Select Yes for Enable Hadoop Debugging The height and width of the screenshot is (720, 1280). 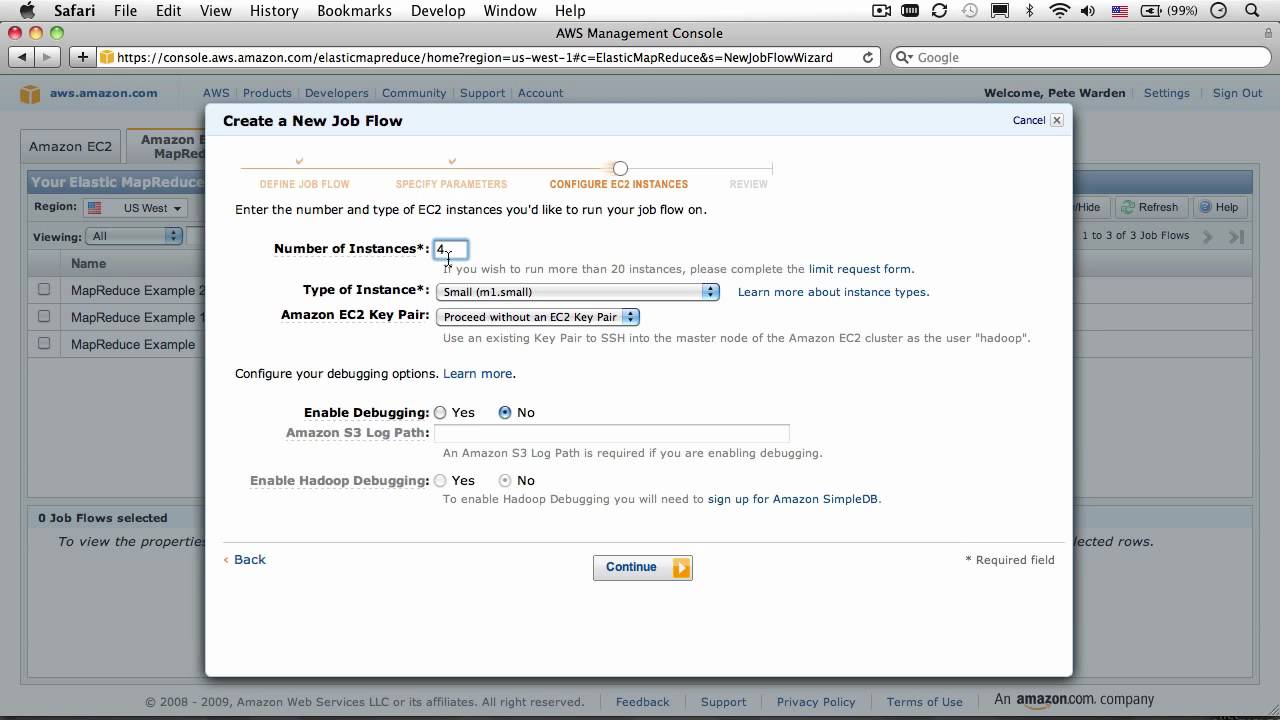[x=440, y=480]
